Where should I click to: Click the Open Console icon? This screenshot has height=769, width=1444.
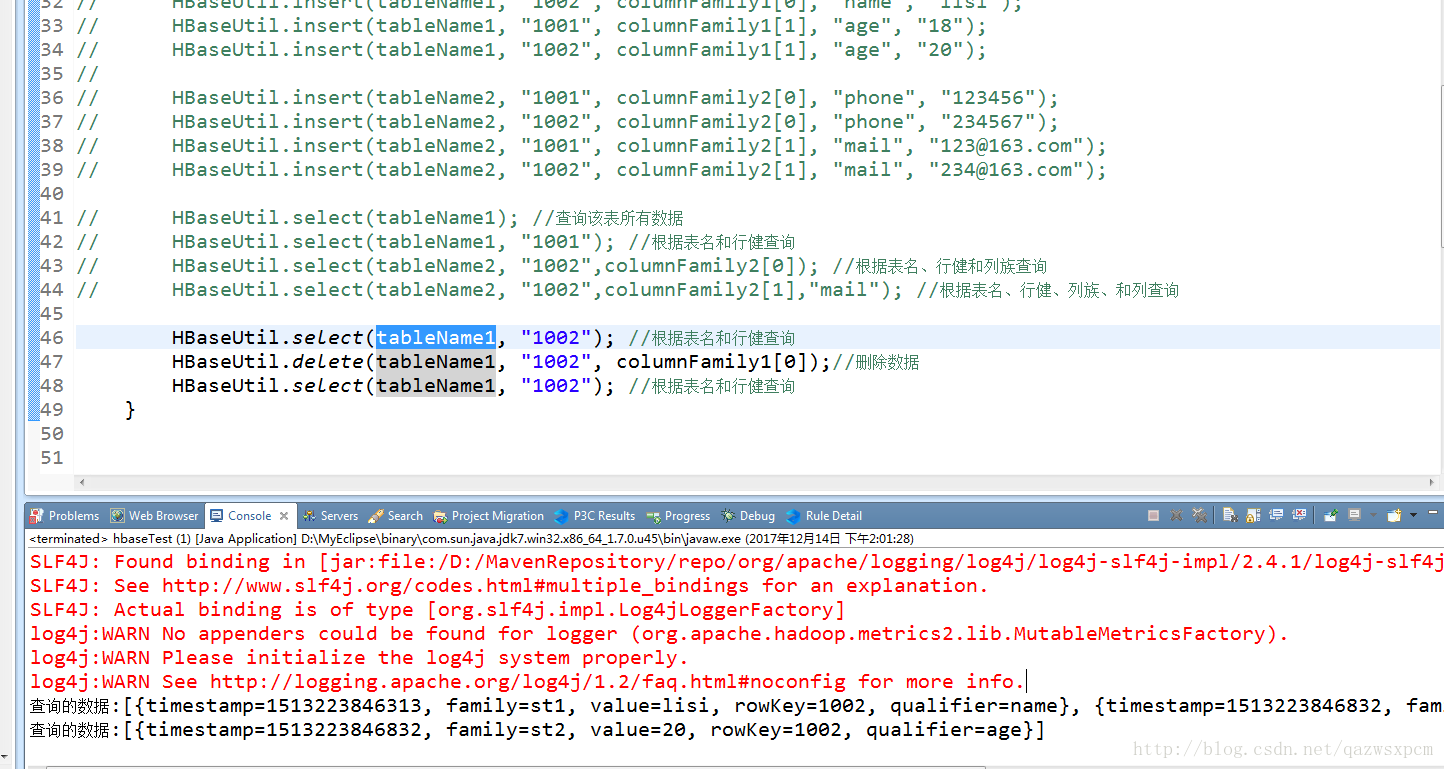1394,516
